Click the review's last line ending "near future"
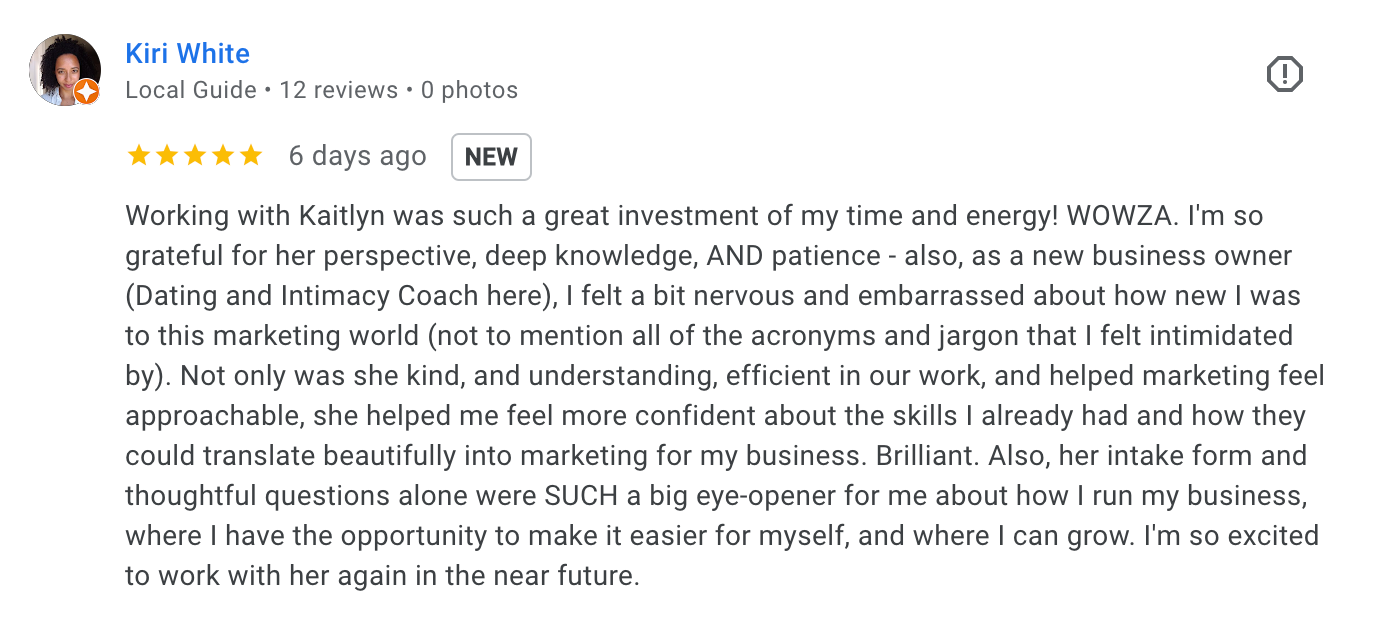1374x620 pixels. (x=382, y=576)
